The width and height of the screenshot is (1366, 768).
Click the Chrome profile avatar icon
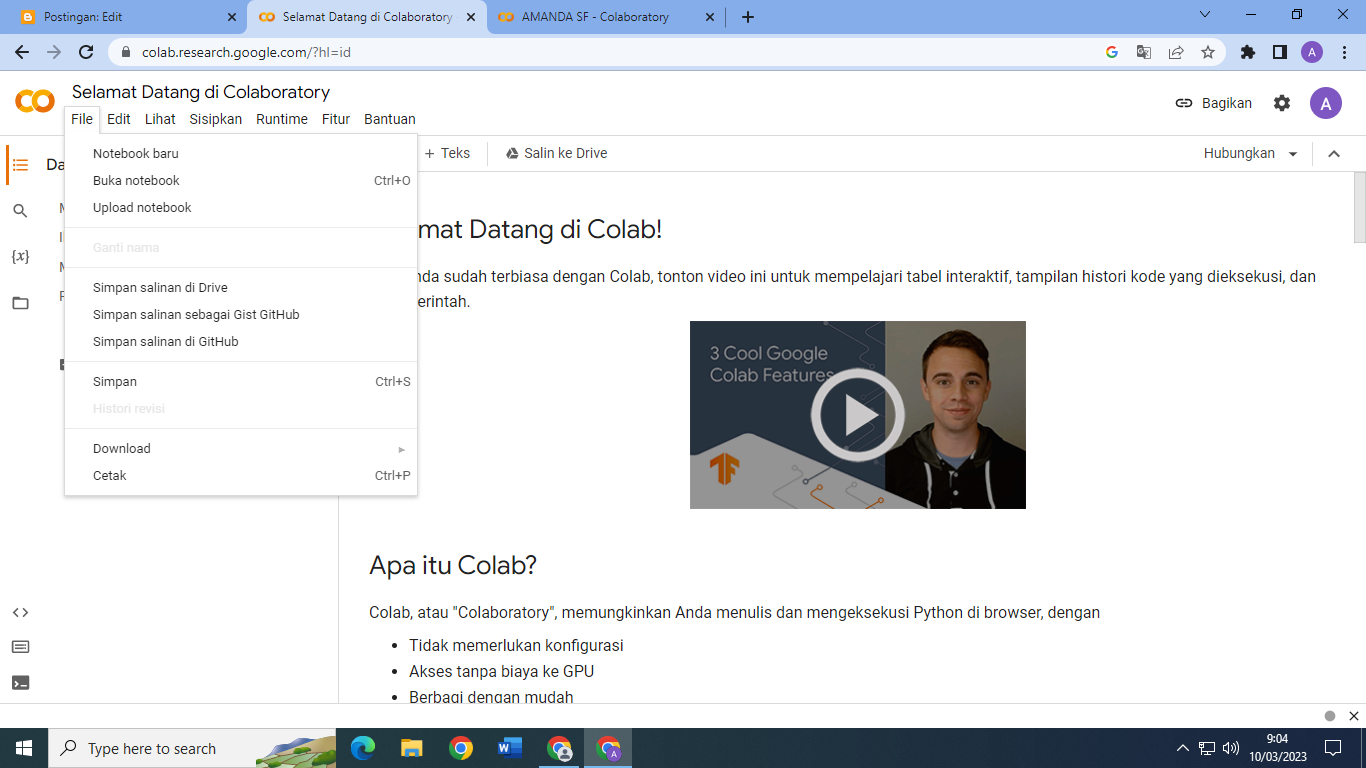click(x=1312, y=52)
